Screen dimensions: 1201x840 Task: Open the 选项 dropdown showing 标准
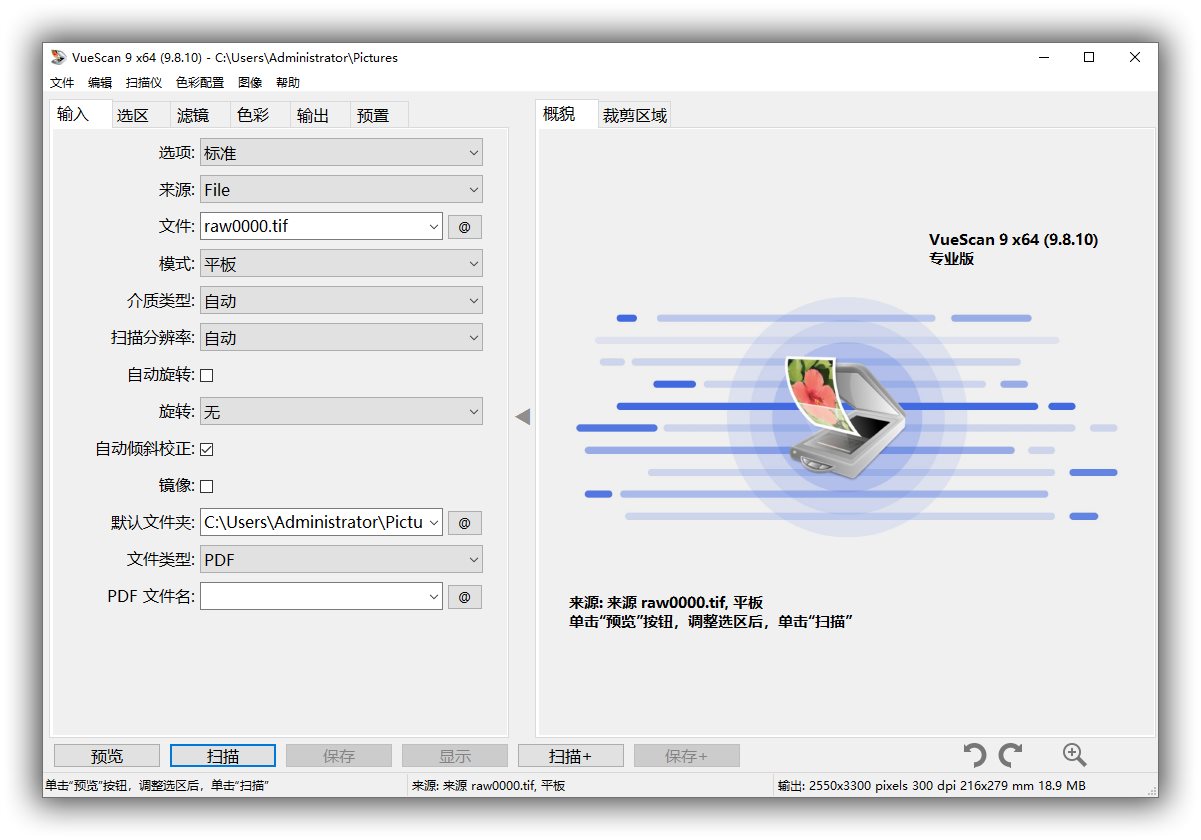pyautogui.click(x=341, y=153)
